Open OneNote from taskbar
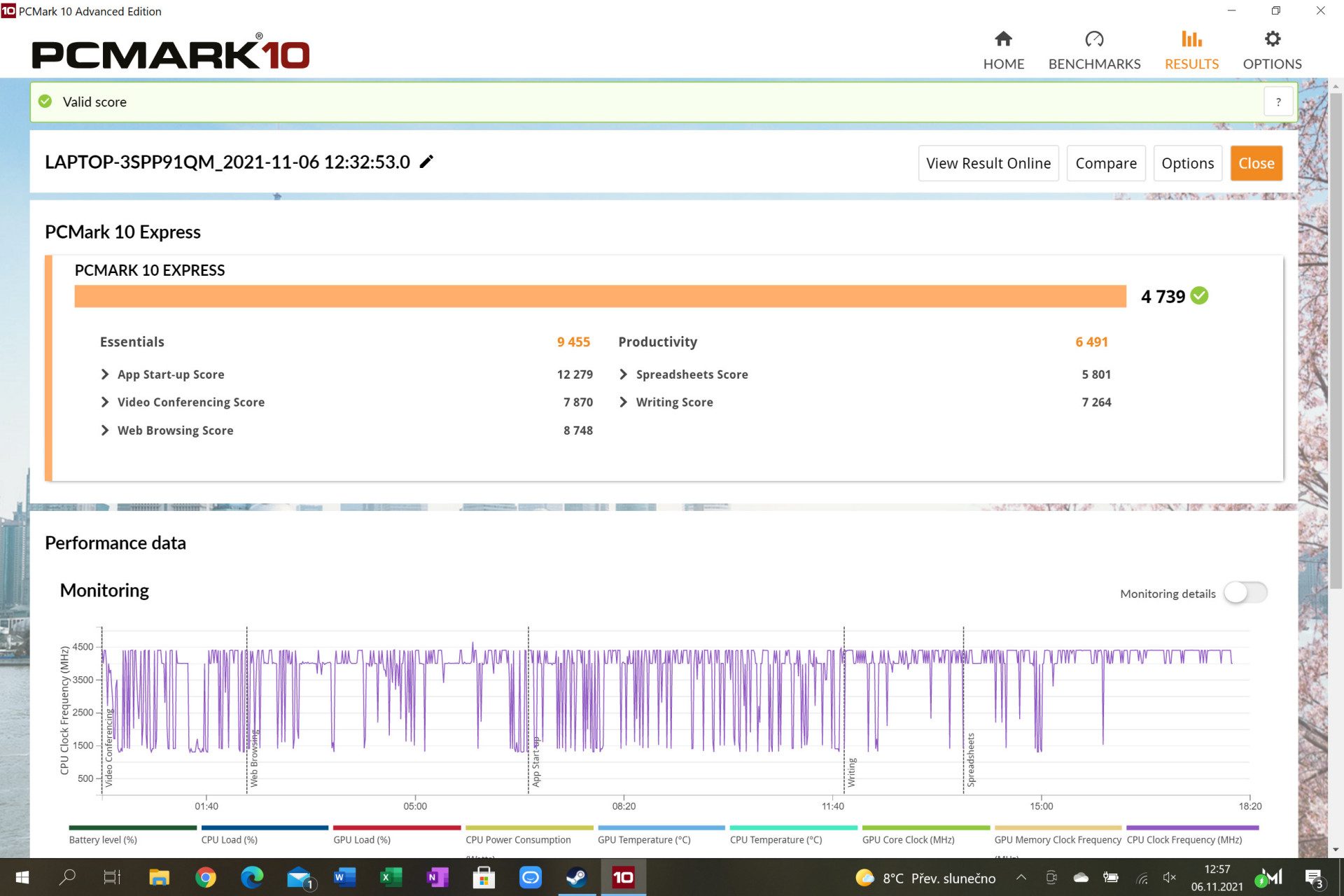 pyautogui.click(x=437, y=877)
